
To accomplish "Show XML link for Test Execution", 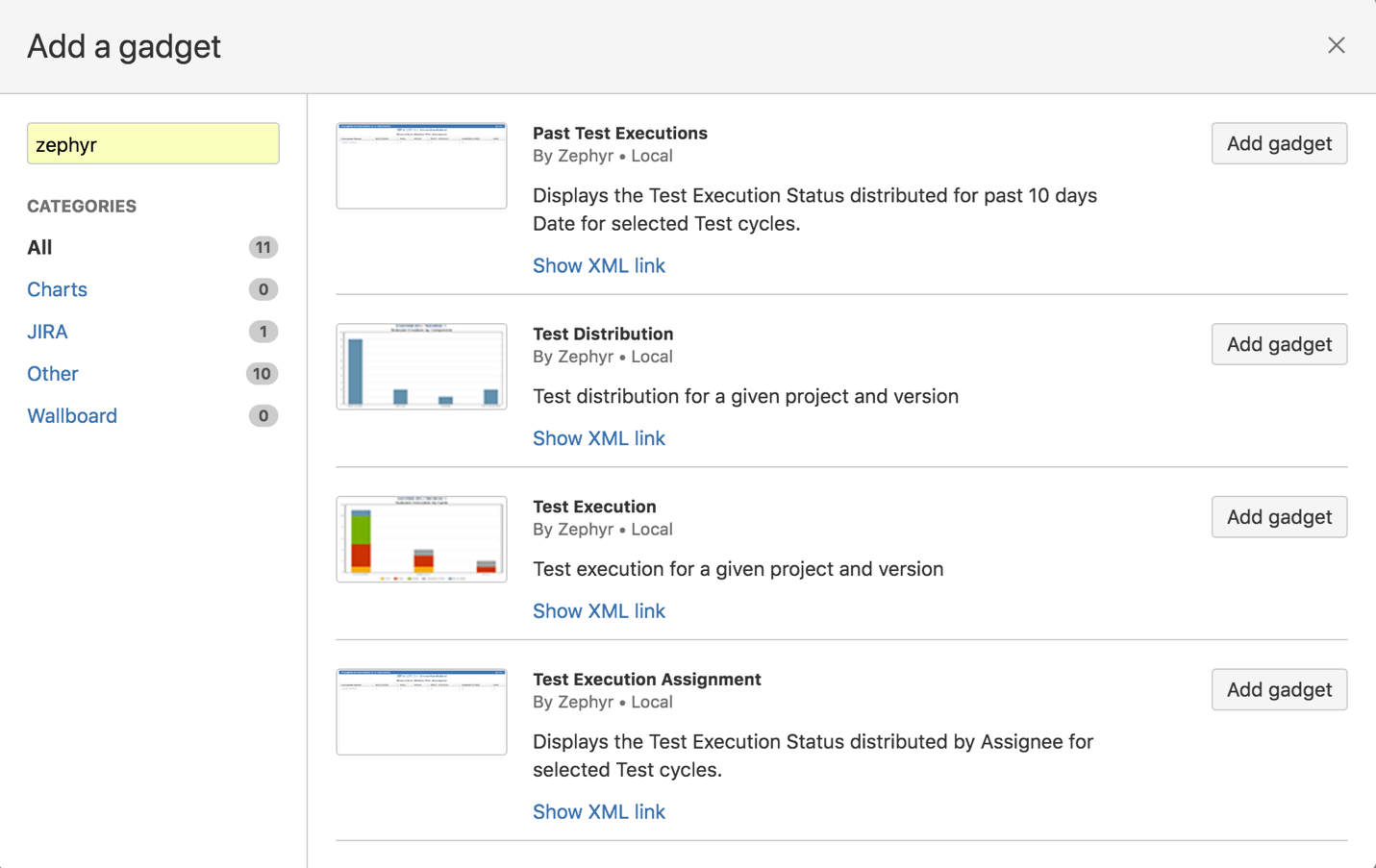I will pos(598,611).
